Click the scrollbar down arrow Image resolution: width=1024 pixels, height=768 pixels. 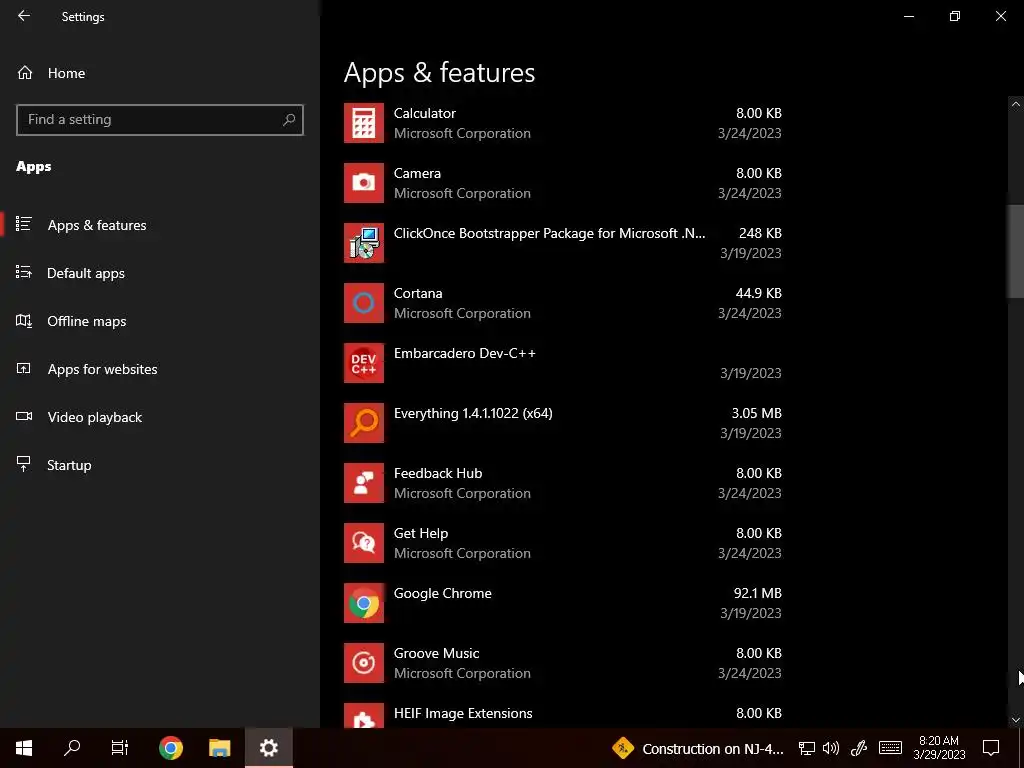[1016, 720]
